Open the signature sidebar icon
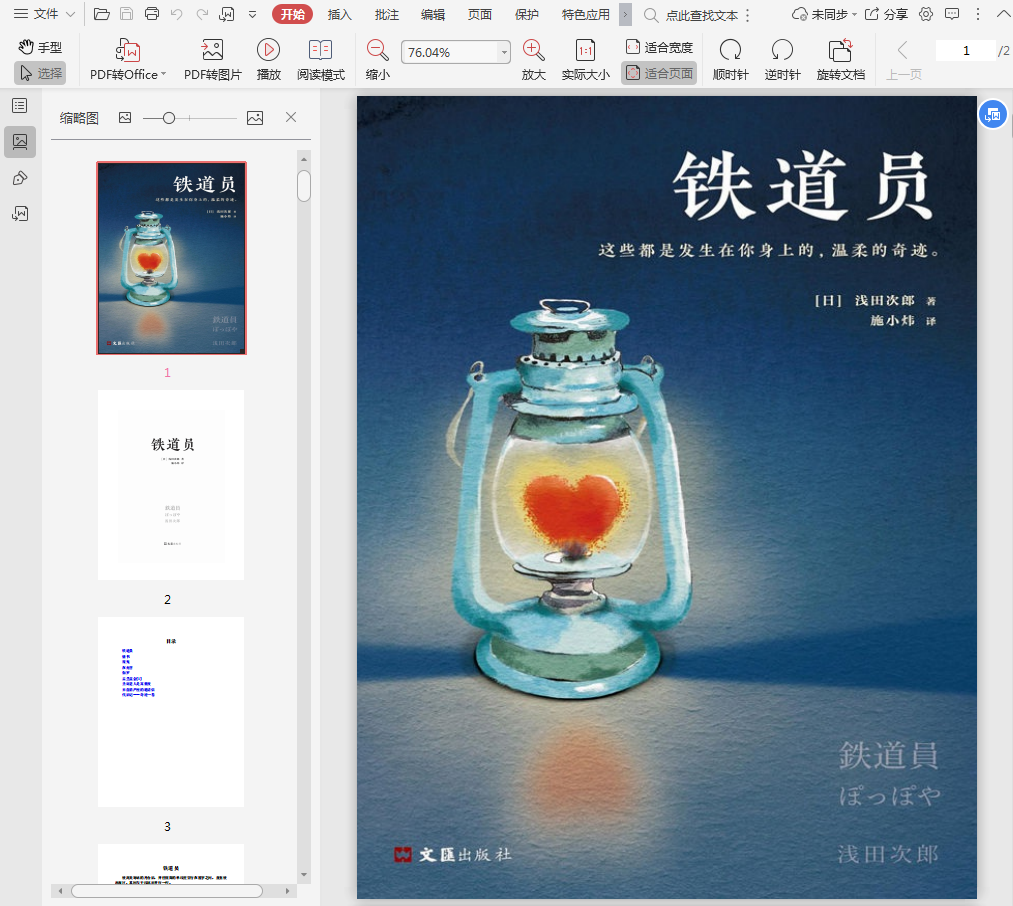 pyautogui.click(x=20, y=214)
